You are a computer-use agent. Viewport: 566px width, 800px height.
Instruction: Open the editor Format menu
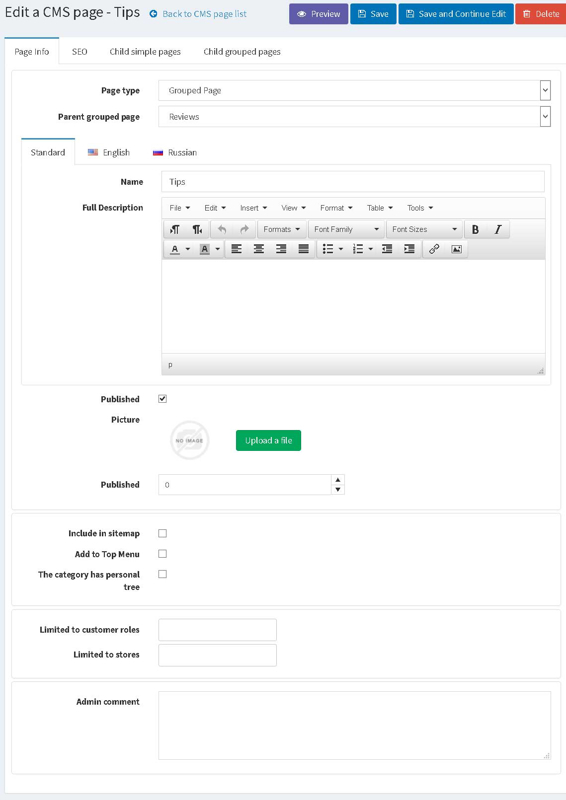click(x=336, y=208)
